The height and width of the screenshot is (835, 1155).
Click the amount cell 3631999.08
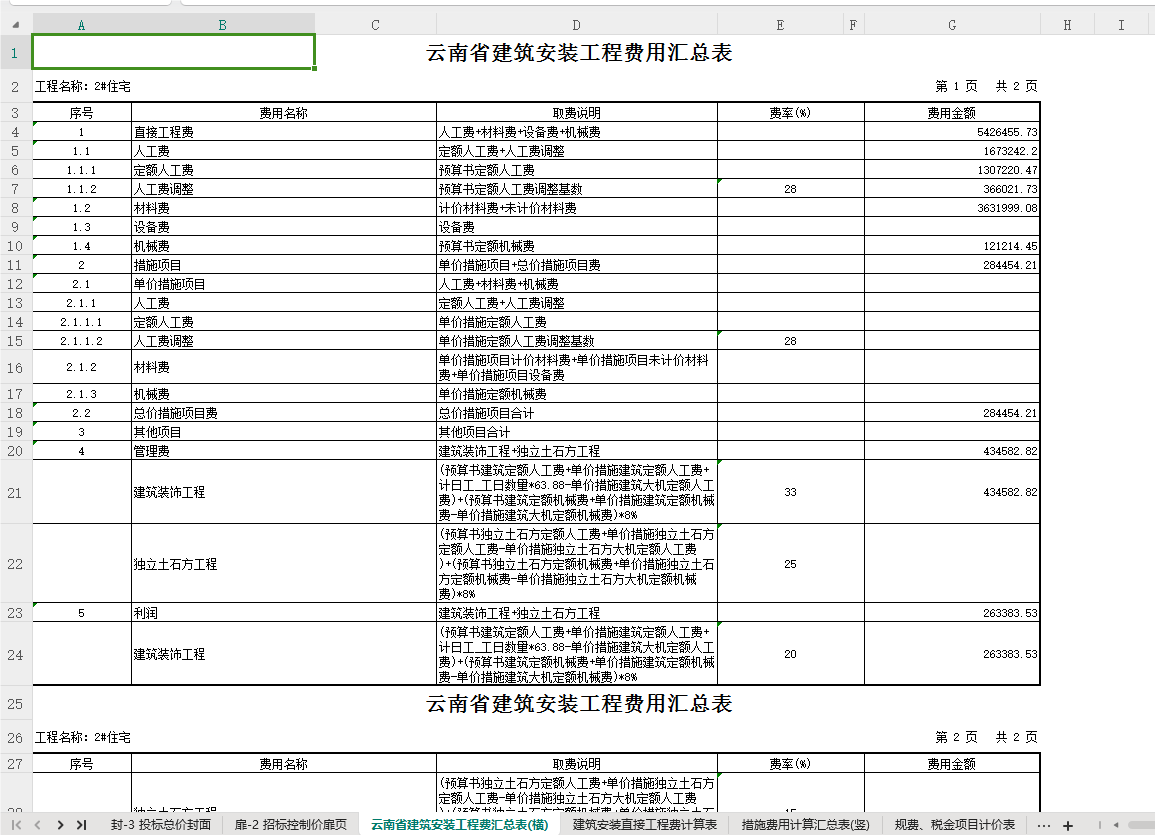[x=952, y=208]
